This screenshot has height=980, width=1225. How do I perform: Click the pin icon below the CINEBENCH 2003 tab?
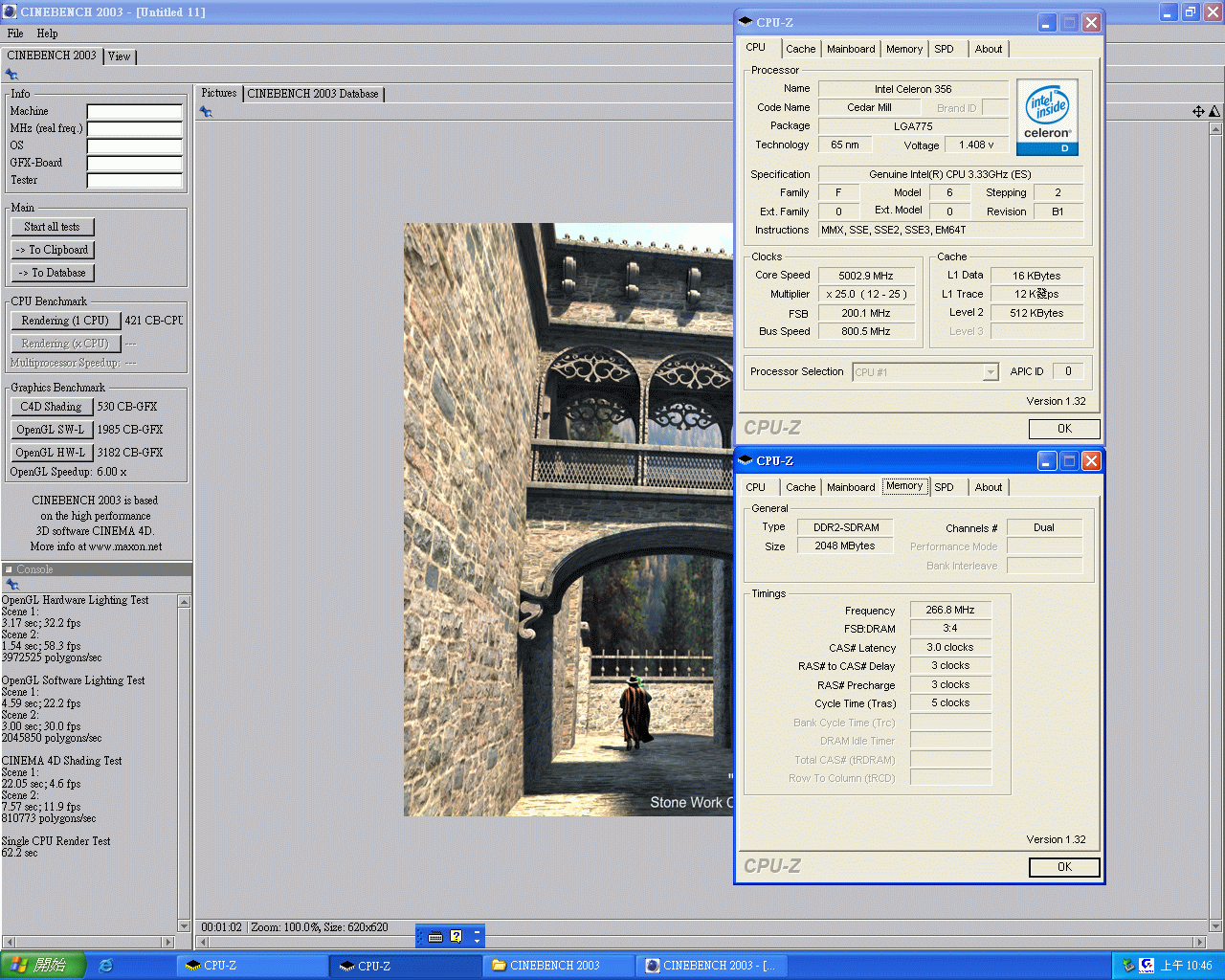[x=11, y=75]
